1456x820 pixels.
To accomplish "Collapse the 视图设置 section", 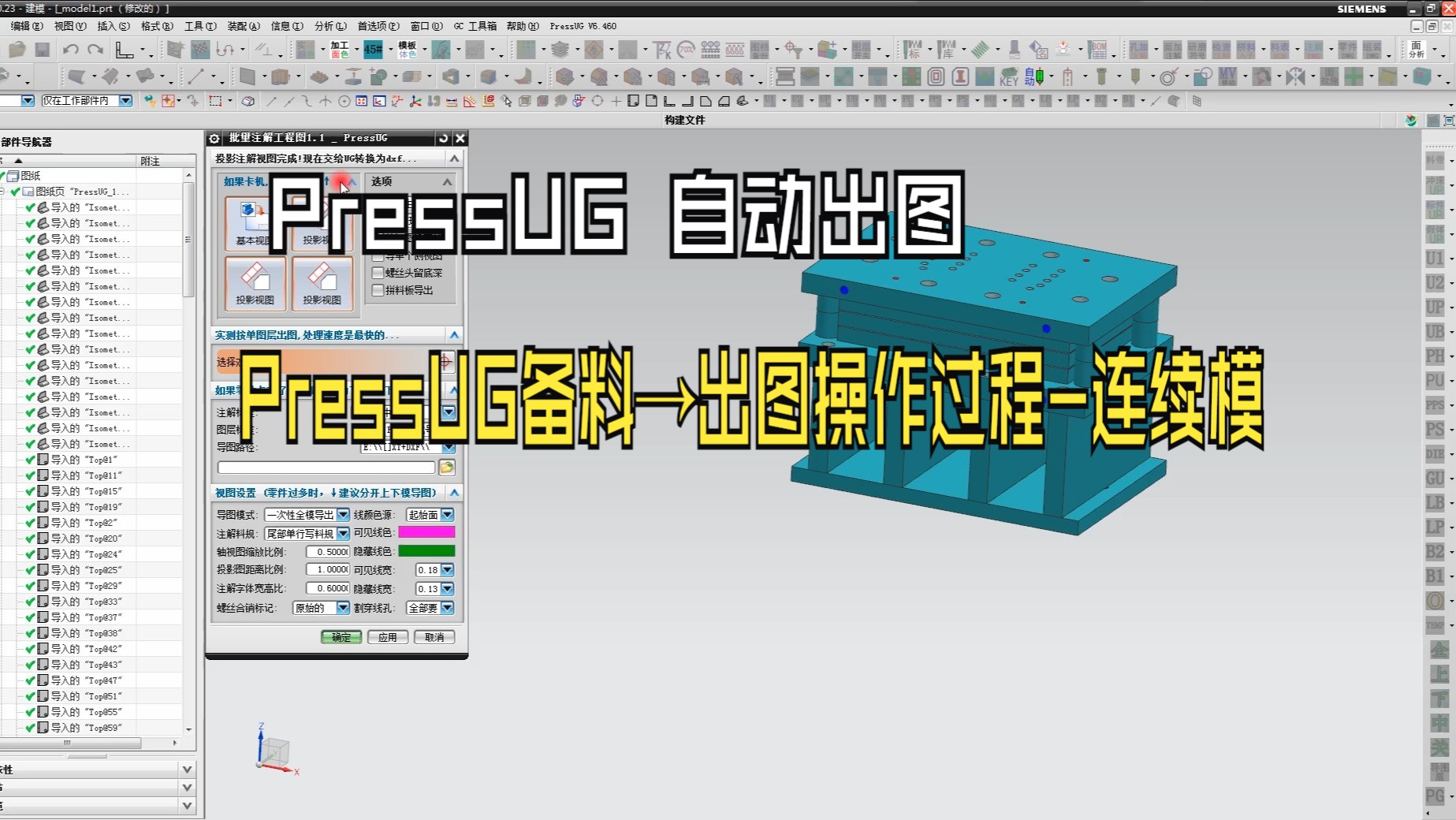I will [454, 493].
